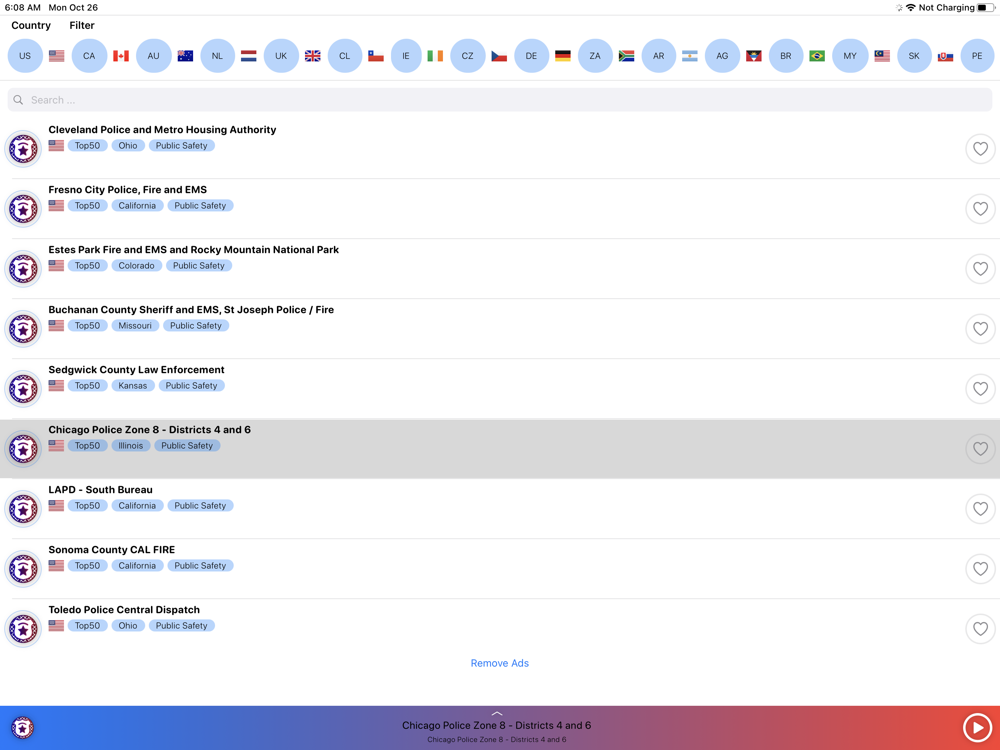This screenshot has width=1000, height=750.
Task: Favorite Fresno City Police, Fire and EMS
Action: tap(980, 209)
